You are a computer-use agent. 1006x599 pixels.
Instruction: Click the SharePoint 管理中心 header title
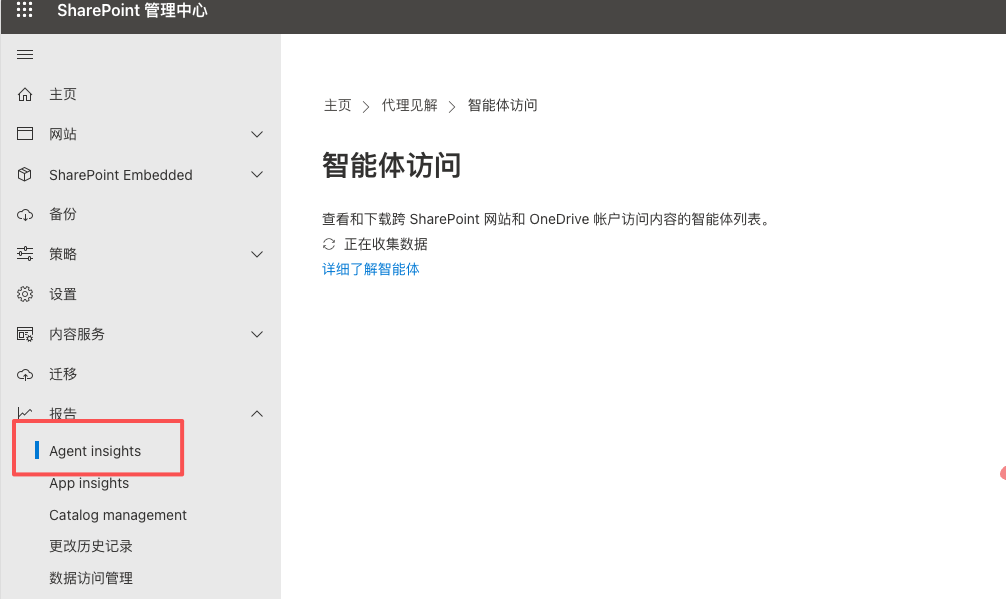coord(132,10)
